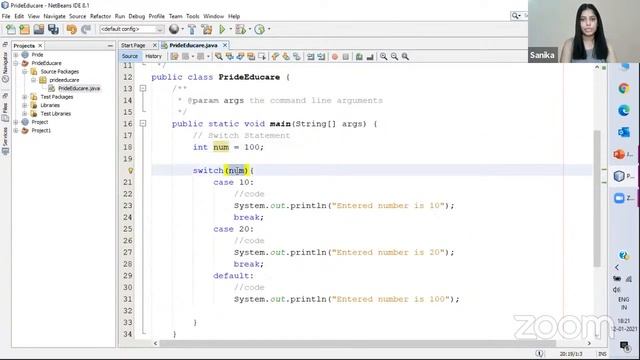640x360 pixels.
Task: Open the Profile Project dropdown arrow
Action: click(x=269, y=29)
